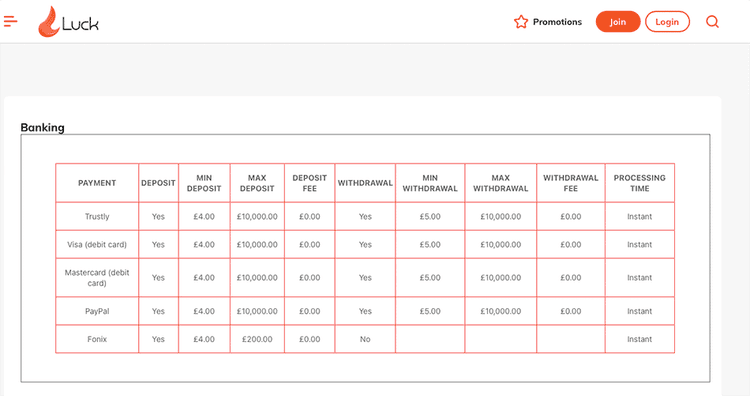
Task: Click Fonix max deposit £200.00
Action: point(257,339)
